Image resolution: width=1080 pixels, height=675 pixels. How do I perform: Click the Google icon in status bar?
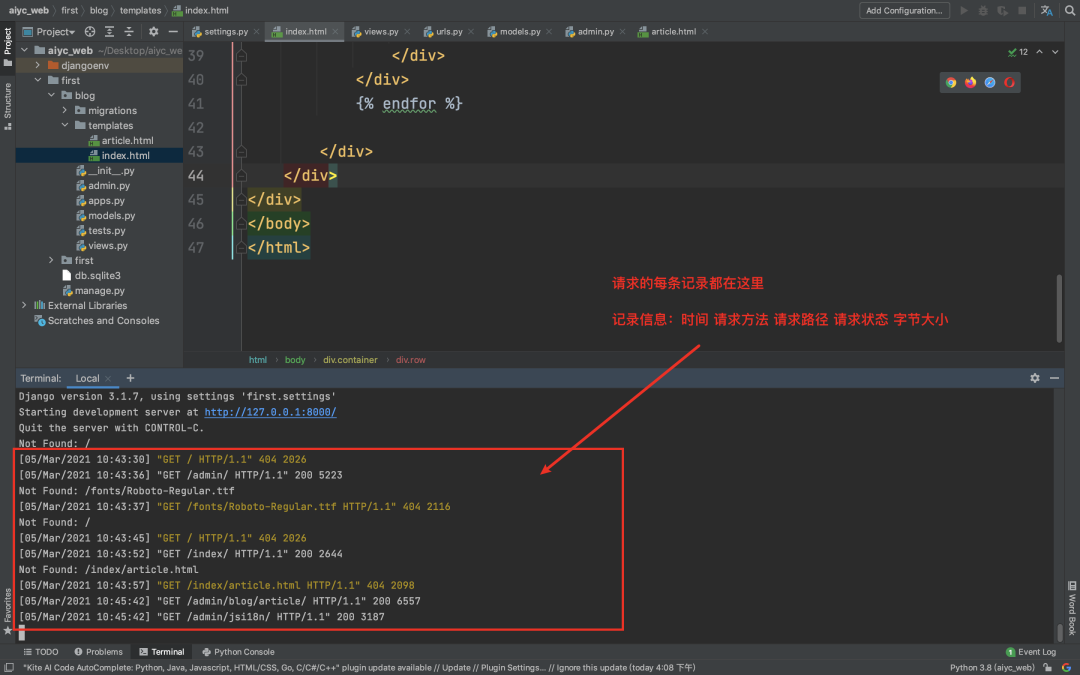pyautogui.click(x=1066, y=667)
